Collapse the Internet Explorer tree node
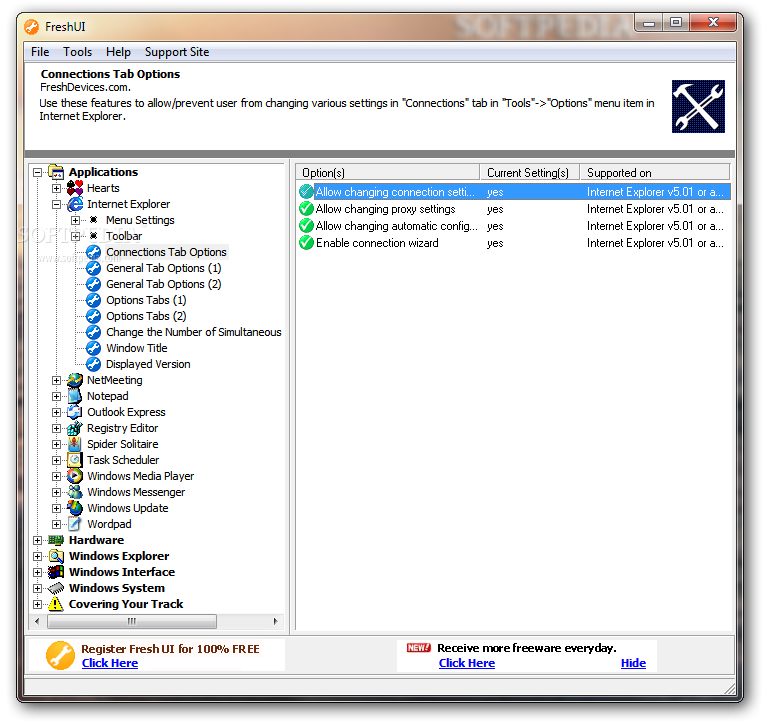 click(57, 205)
